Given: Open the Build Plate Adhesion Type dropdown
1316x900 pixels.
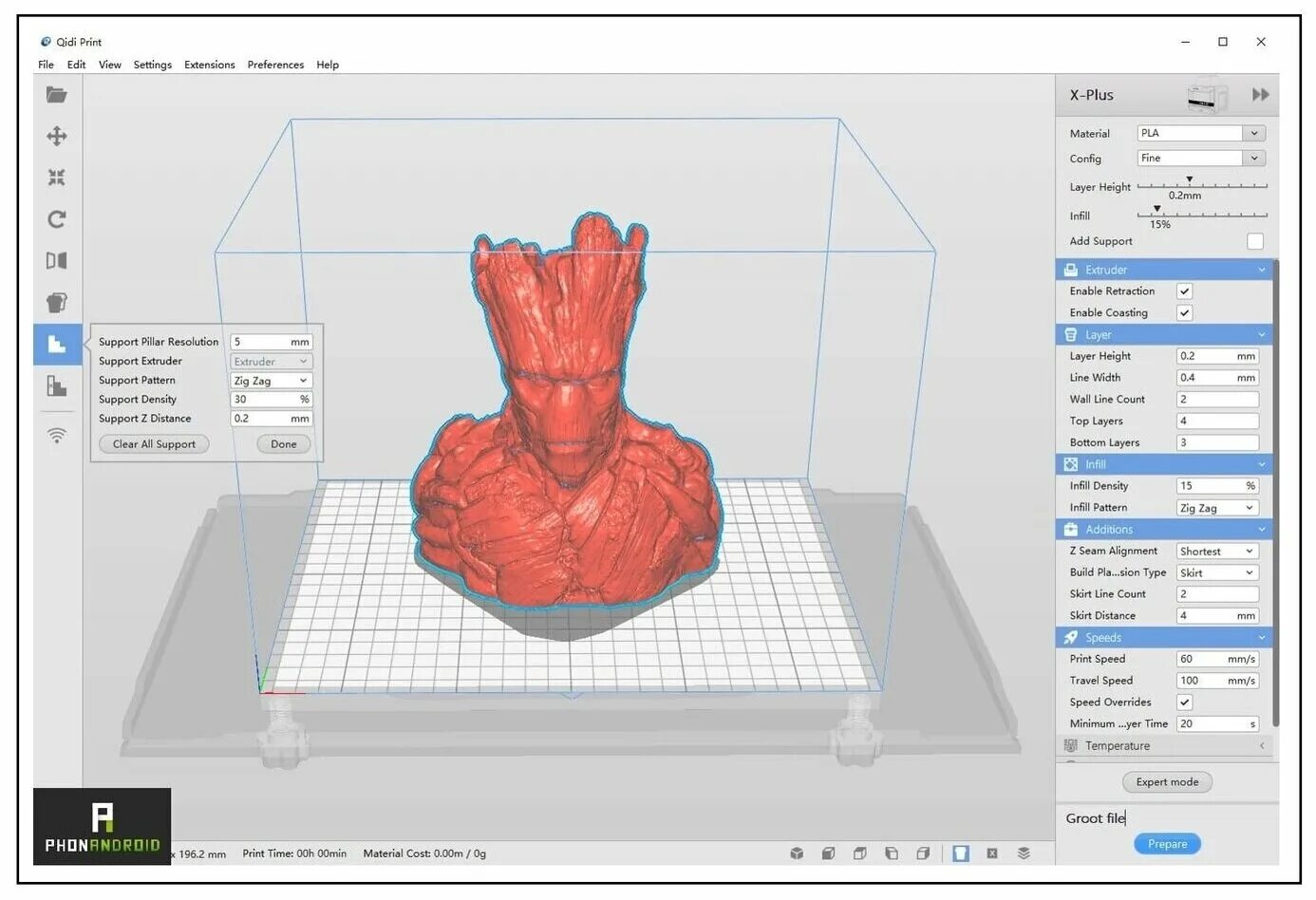Looking at the screenshot, I should click(1218, 573).
